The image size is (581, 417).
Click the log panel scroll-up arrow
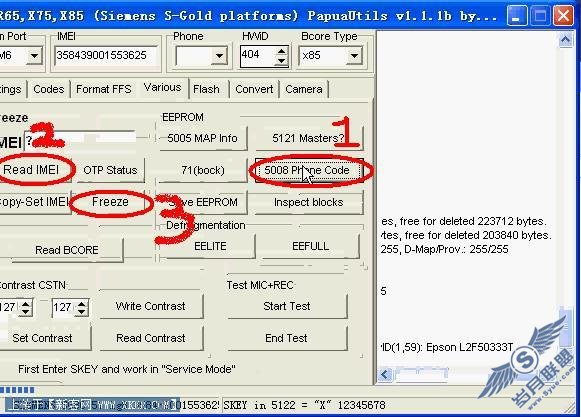(565, 39)
